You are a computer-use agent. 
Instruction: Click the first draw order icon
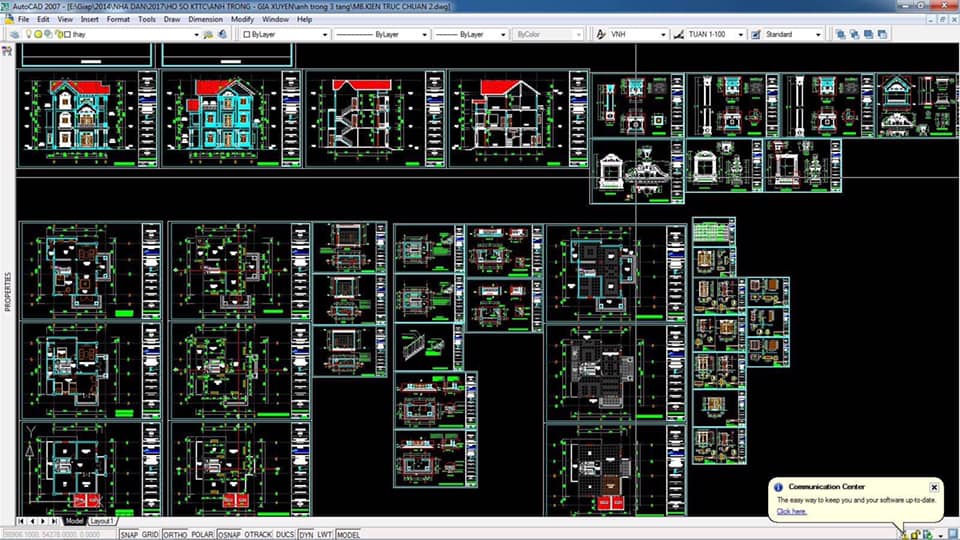pos(841,34)
